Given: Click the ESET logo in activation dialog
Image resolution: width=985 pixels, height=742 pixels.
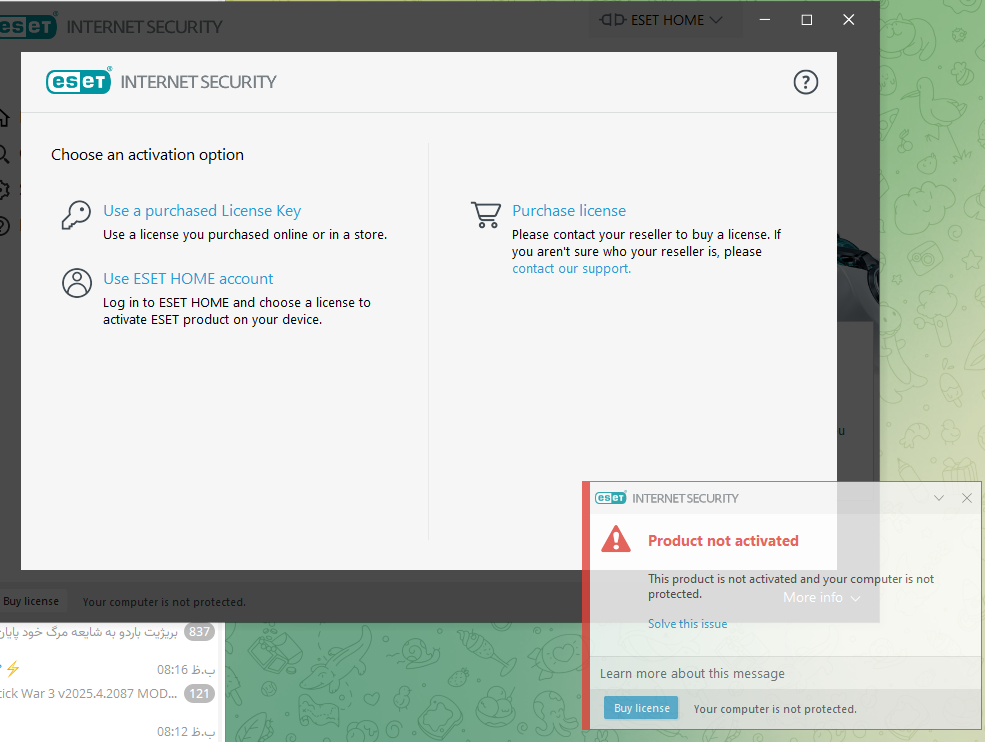Looking at the screenshot, I should click(x=79, y=82).
